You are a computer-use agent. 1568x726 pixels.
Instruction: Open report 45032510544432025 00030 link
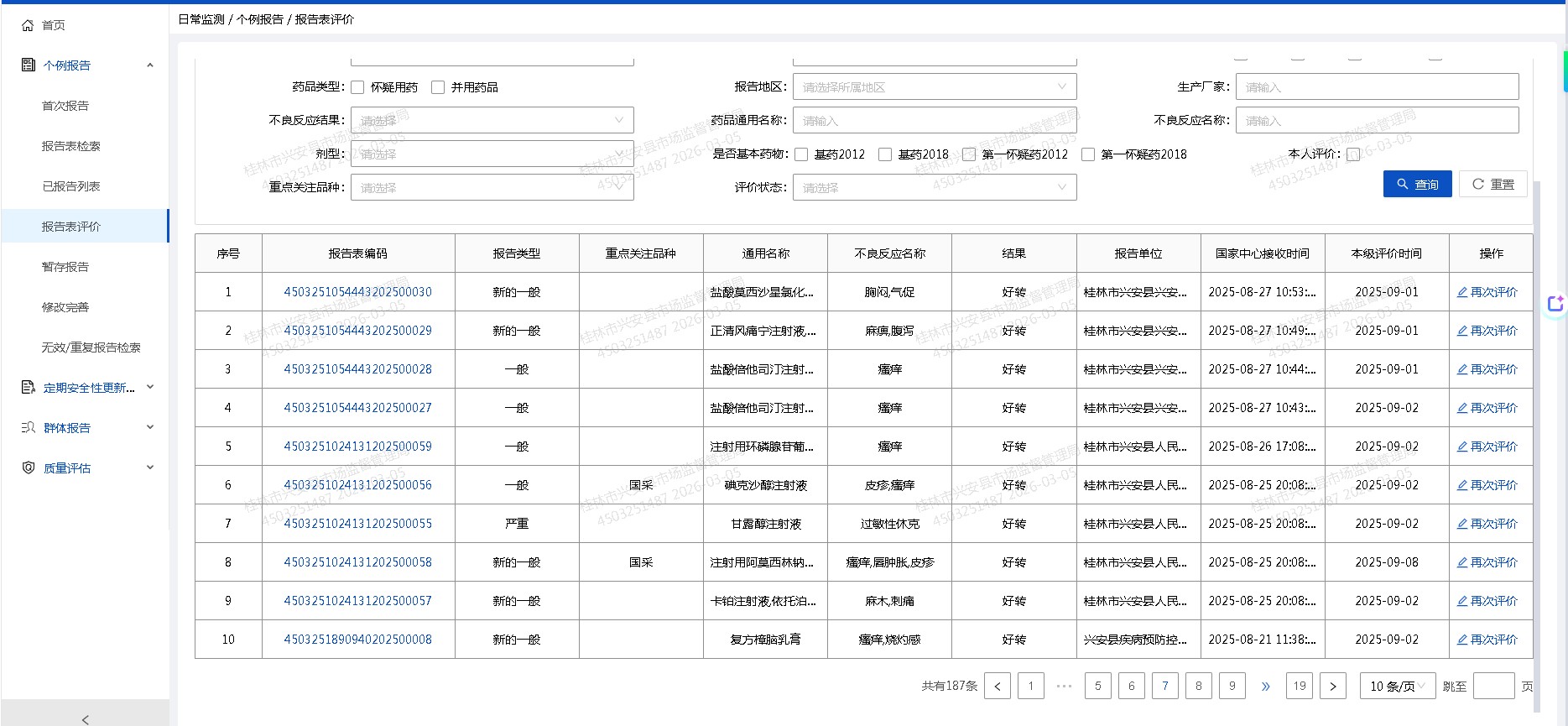pyautogui.click(x=357, y=292)
